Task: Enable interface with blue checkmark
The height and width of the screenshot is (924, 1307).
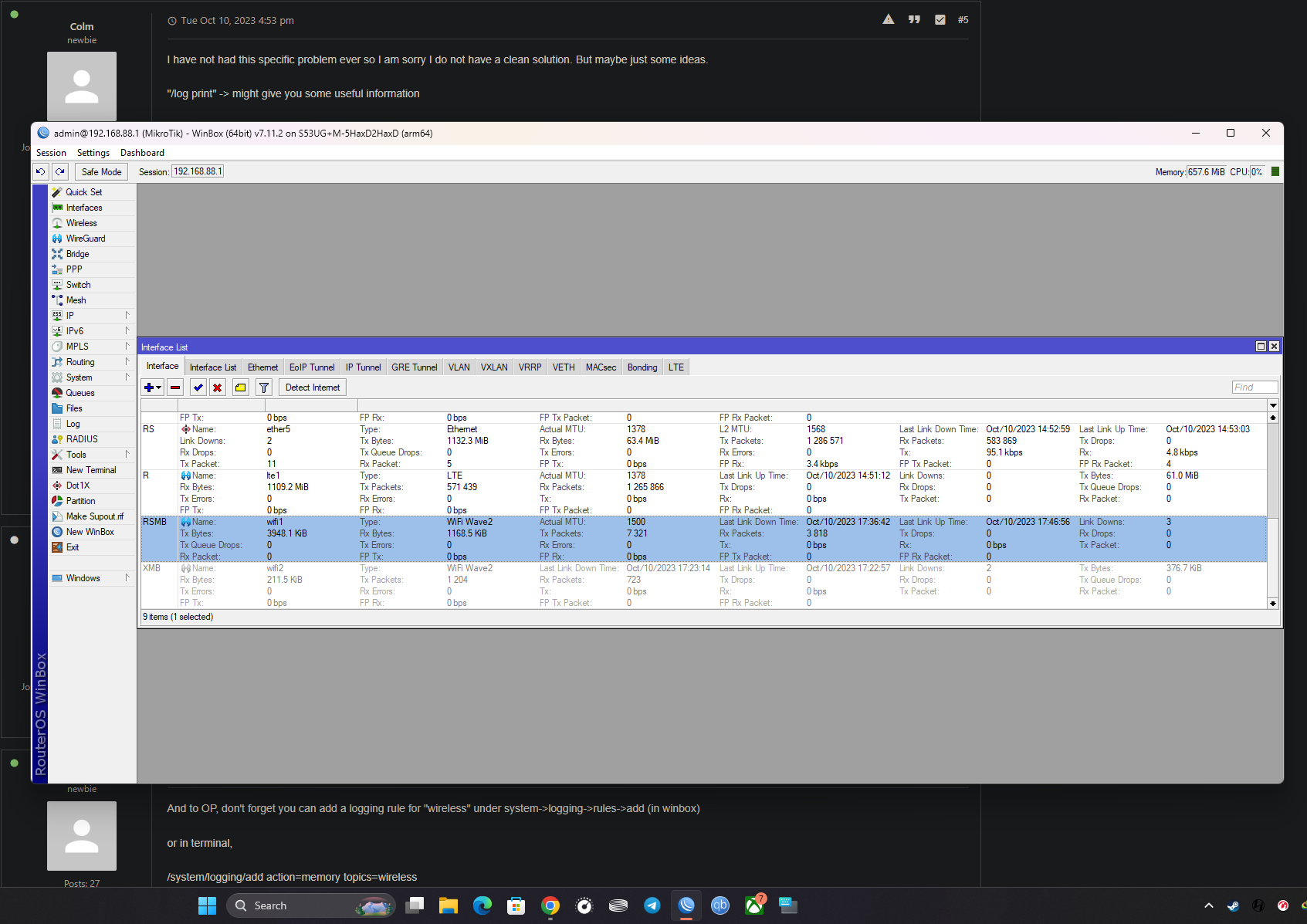Action: 198,388
